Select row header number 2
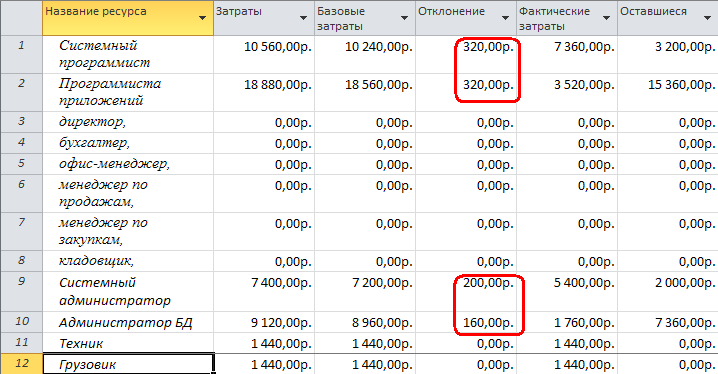The height and width of the screenshot is (374, 718). 22,92
